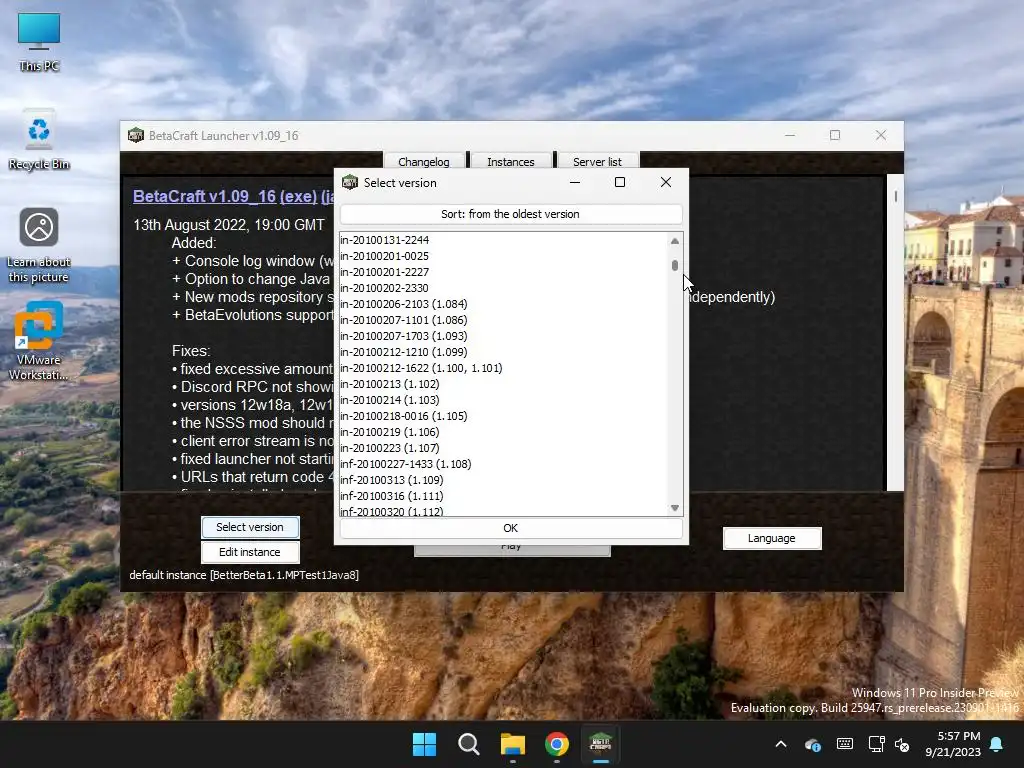1024x768 pixels.
Task: Click the touch keyboard tray icon
Action: pyautogui.click(x=844, y=744)
